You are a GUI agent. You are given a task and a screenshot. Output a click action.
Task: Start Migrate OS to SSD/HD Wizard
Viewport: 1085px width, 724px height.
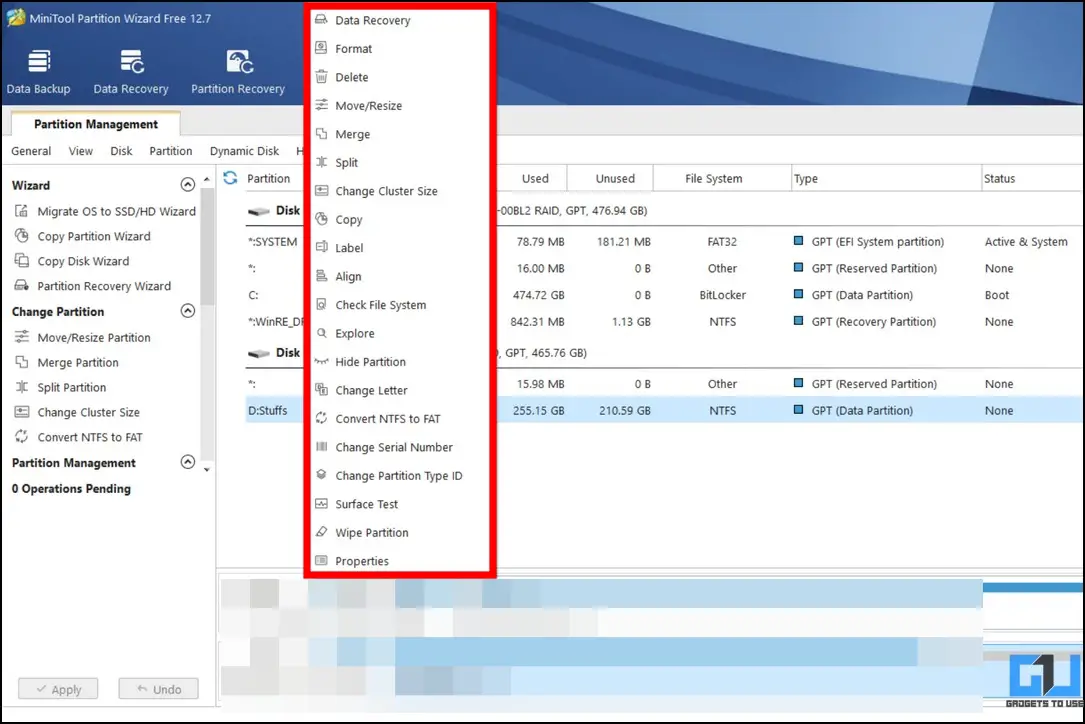click(105, 211)
